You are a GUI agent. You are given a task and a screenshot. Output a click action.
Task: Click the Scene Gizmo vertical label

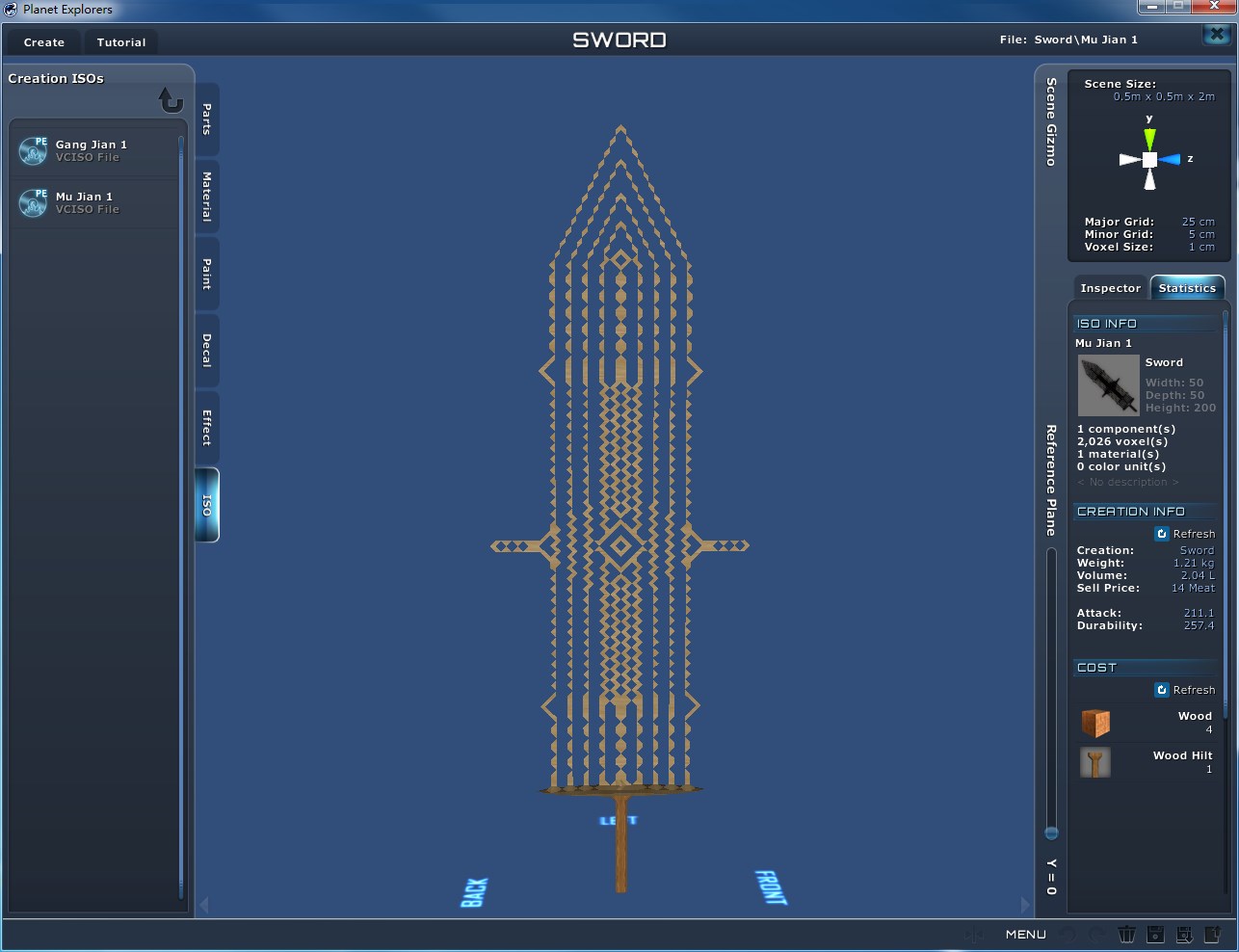pos(1051,121)
